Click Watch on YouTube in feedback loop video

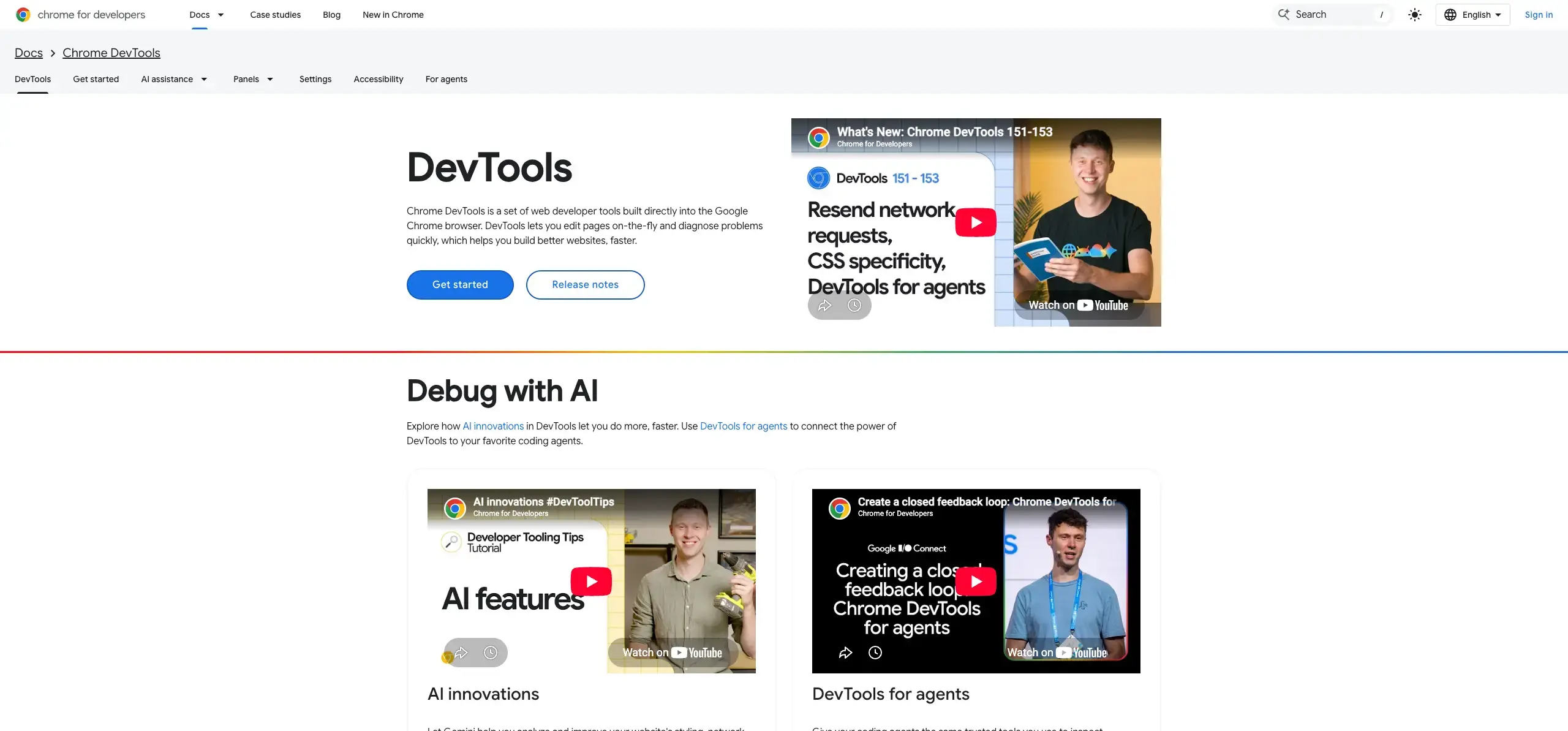[x=1057, y=653]
